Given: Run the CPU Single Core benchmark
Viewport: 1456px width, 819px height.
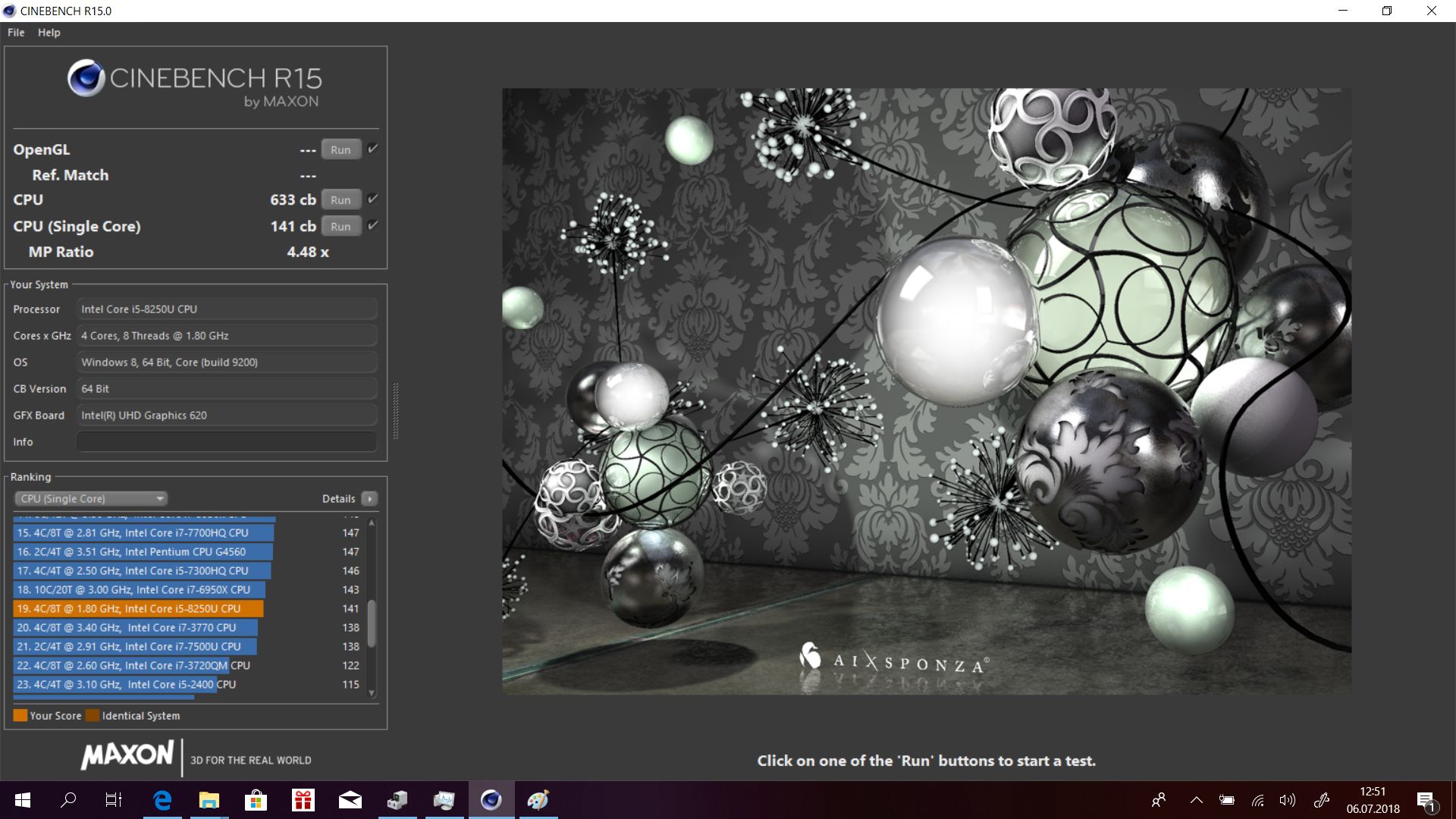Looking at the screenshot, I should click(x=340, y=226).
